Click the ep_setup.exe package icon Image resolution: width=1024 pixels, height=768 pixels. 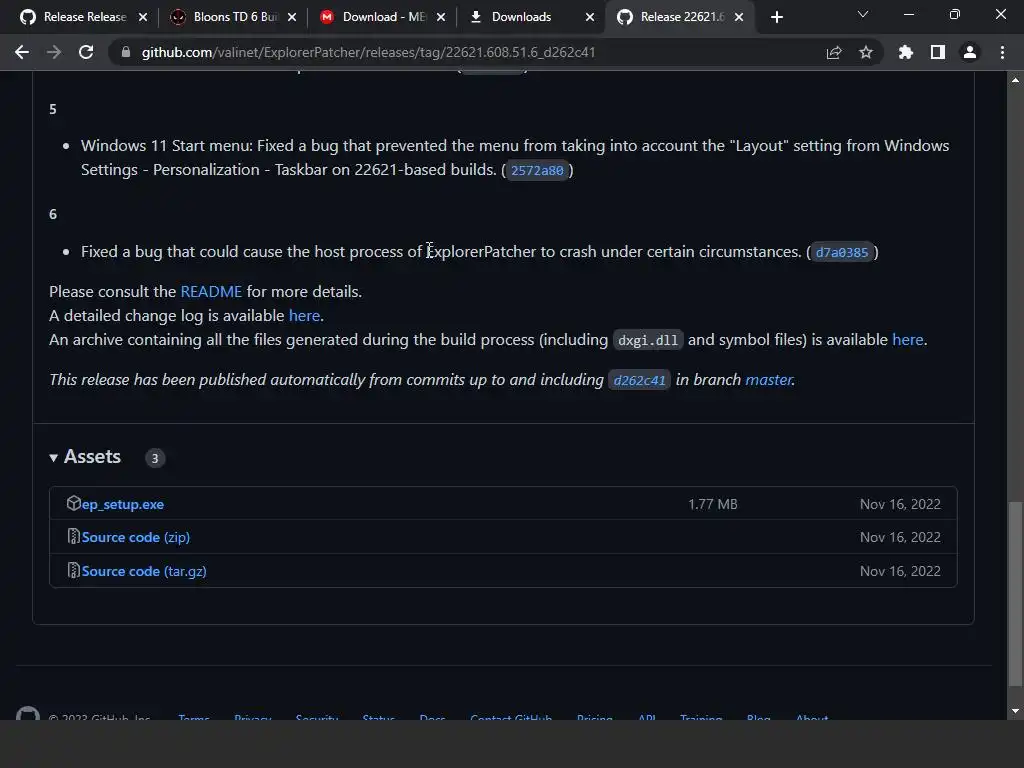click(x=73, y=503)
